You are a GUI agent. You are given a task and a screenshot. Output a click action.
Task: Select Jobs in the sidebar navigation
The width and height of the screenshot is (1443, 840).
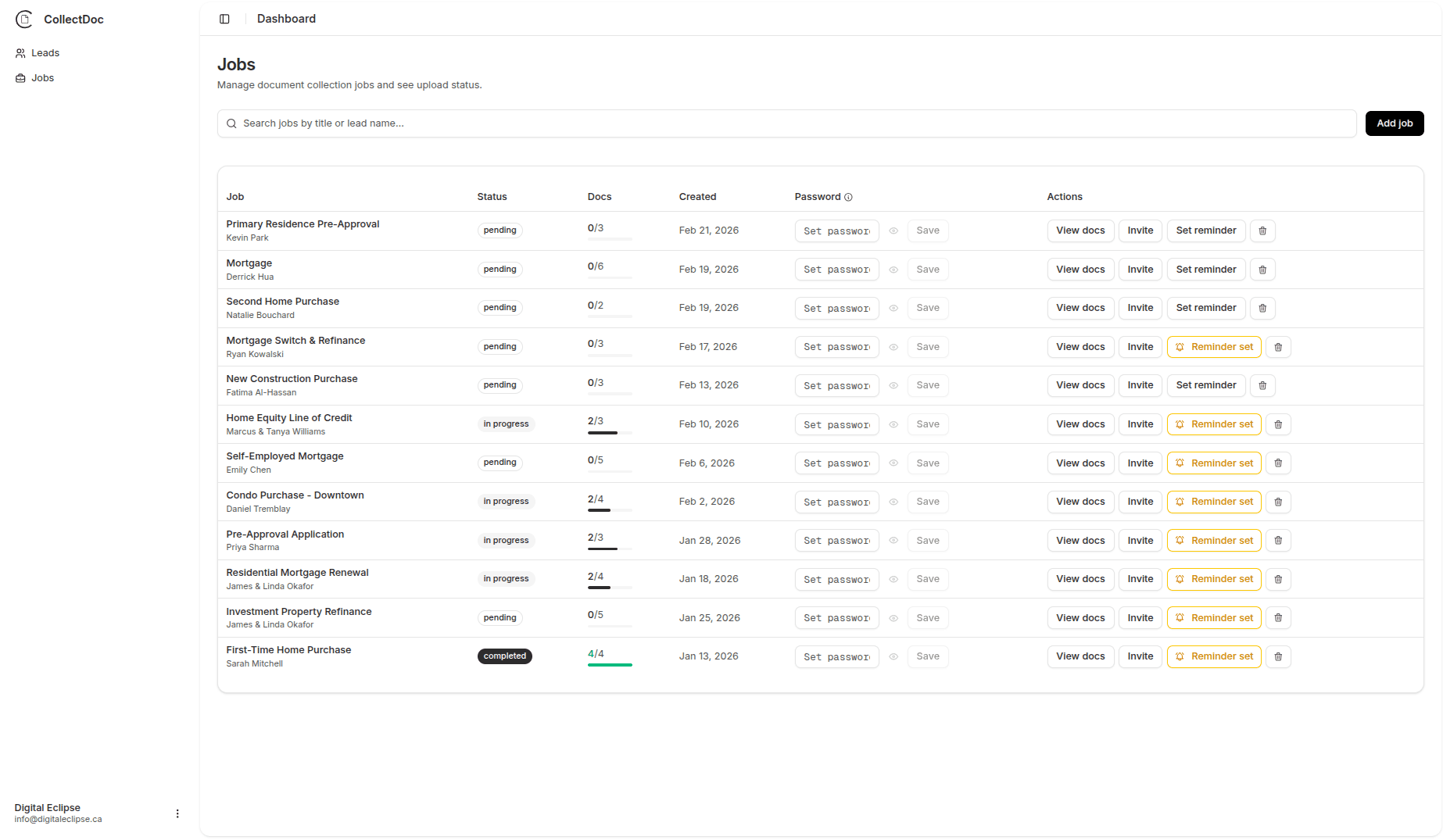(x=42, y=77)
